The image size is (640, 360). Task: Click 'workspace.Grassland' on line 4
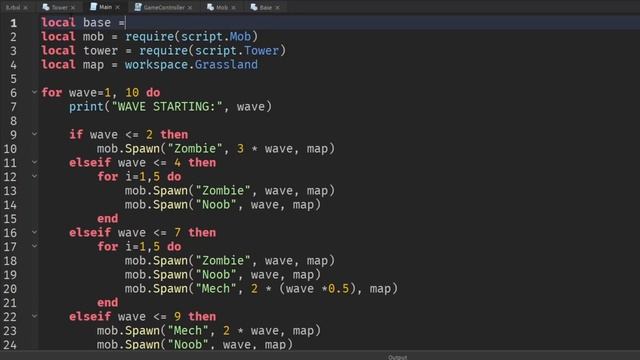point(191,64)
